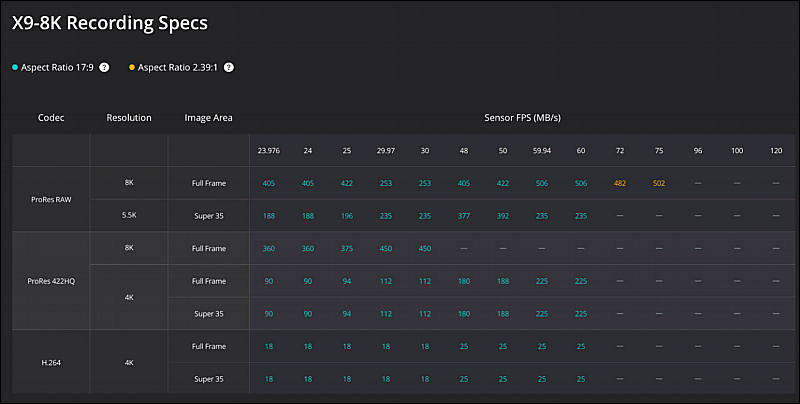Click the 'ProRes RAW' codec cell

(x=51, y=199)
